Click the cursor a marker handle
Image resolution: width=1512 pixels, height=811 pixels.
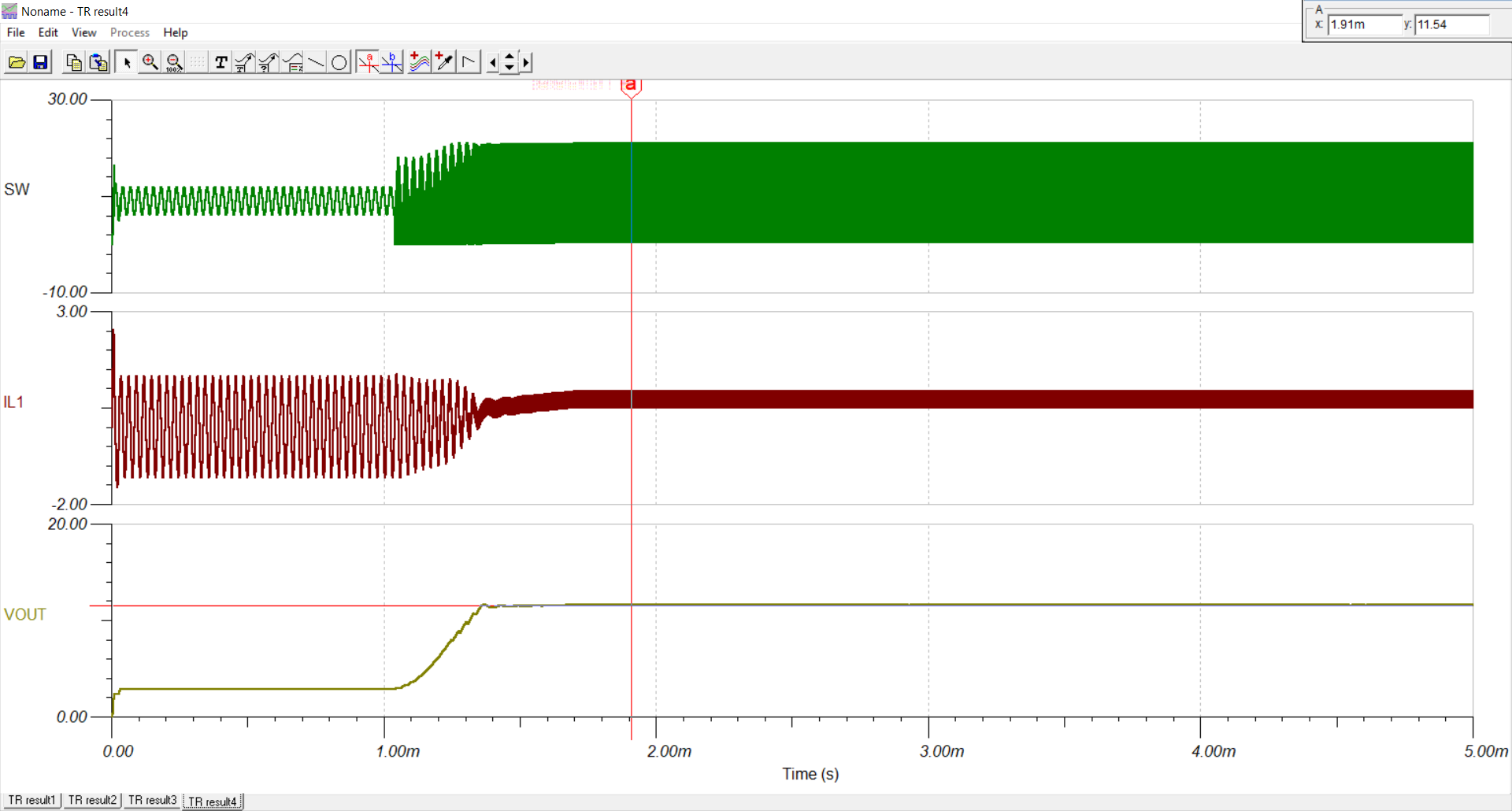pos(631,87)
